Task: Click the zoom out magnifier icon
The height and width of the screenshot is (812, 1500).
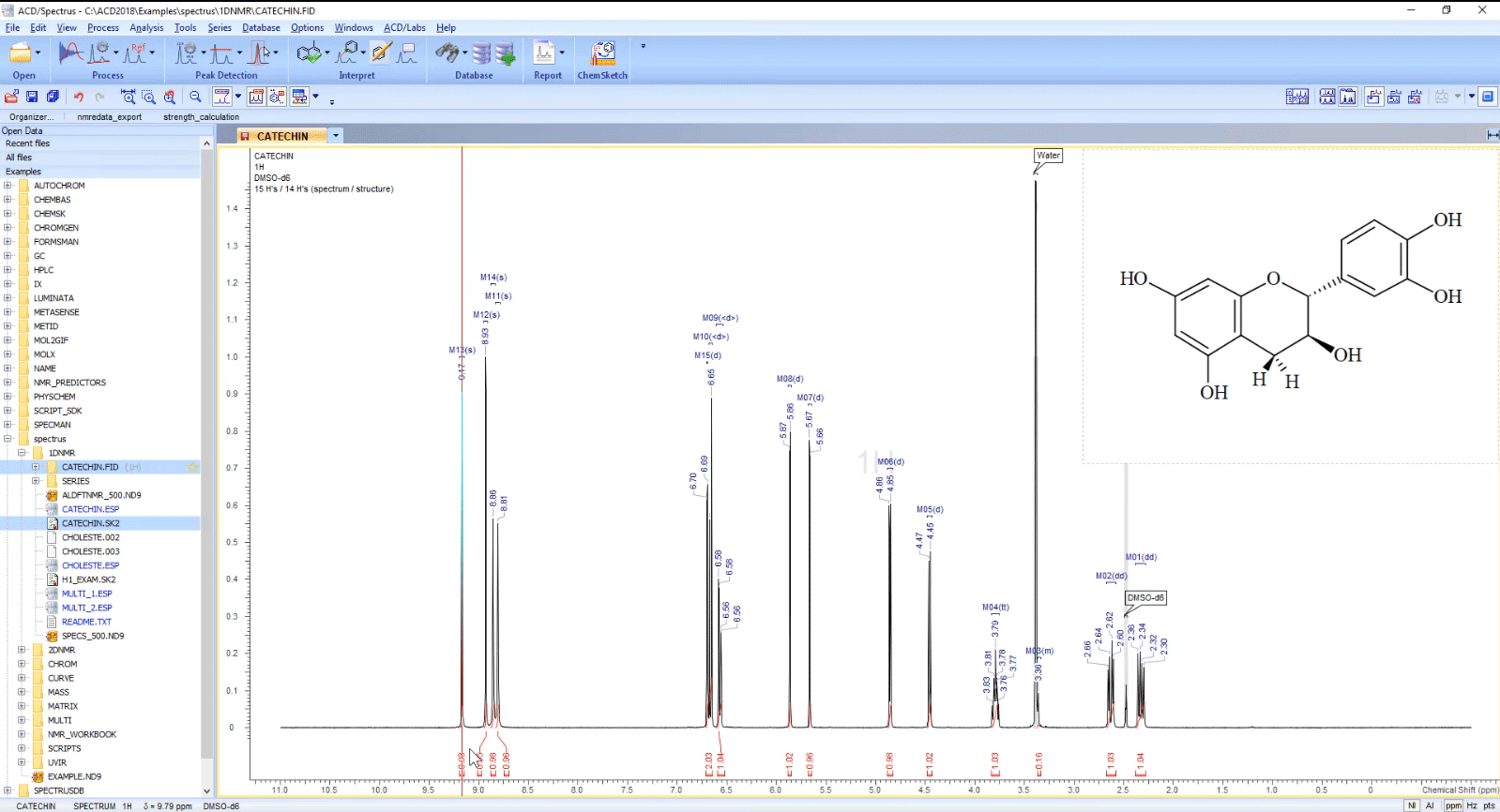Action: point(195,97)
